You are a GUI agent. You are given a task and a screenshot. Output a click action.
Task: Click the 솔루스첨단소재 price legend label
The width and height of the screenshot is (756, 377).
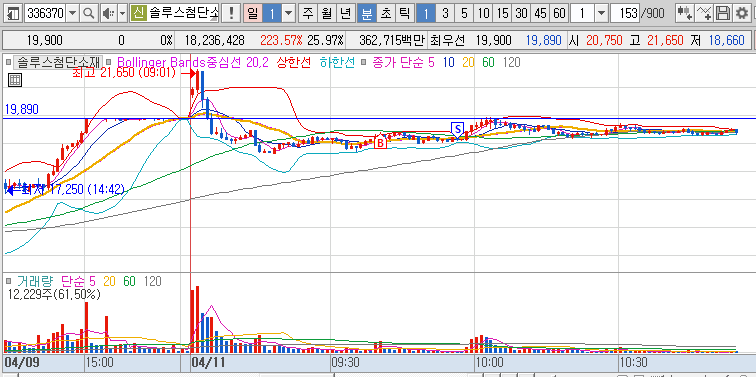[58, 62]
